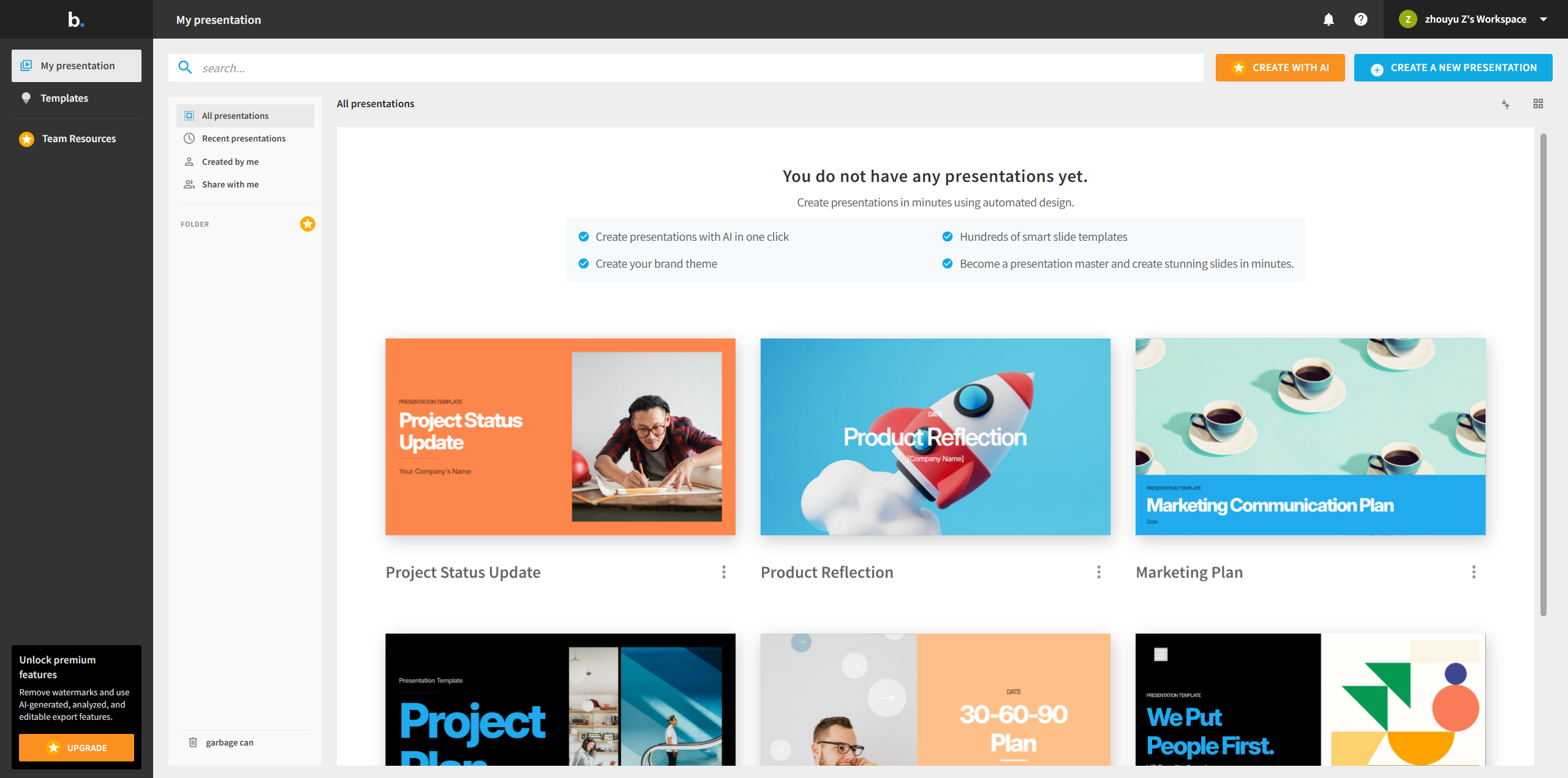This screenshot has height=778, width=1568.
Task: Click the search magnifier icon
Action: pyautogui.click(x=185, y=67)
